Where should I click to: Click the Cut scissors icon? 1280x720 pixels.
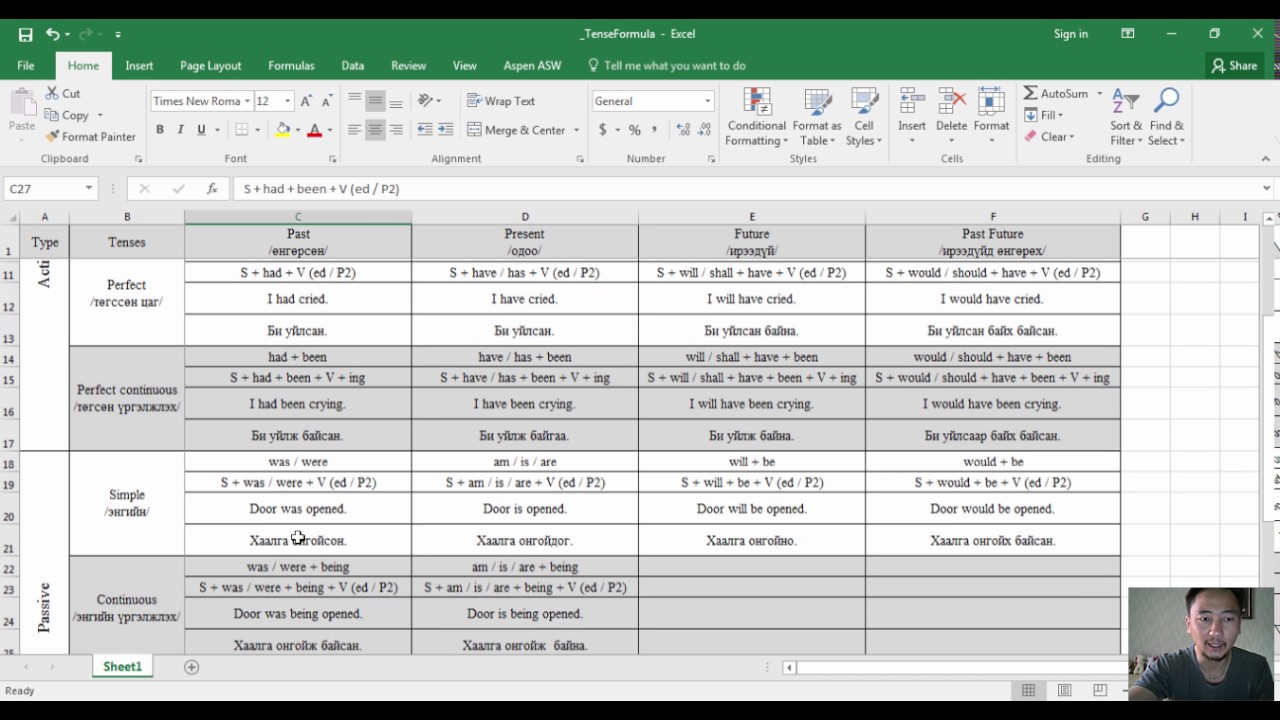coord(52,93)
